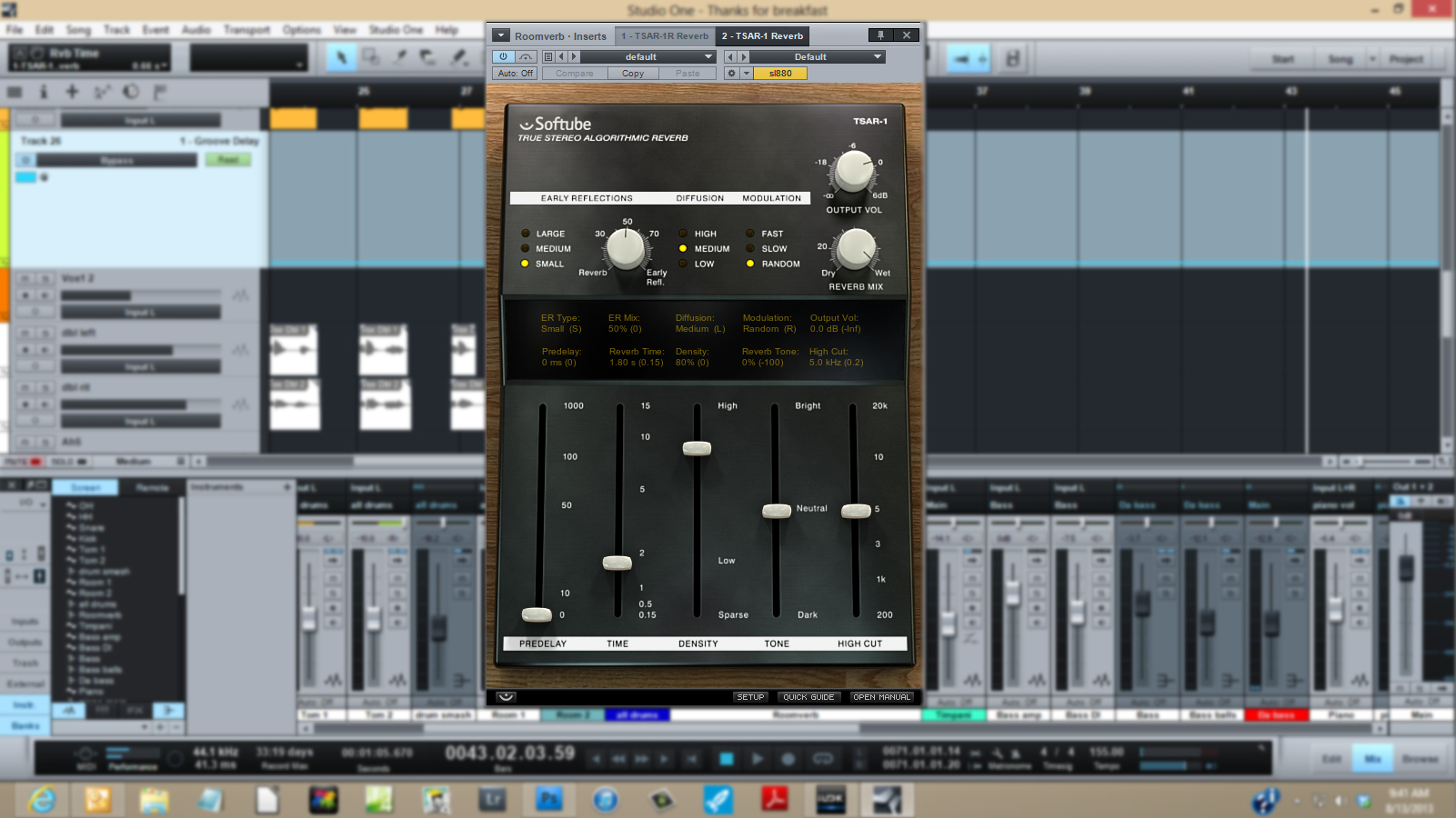Open the TSAR-1 manual
Image resolution: width=1456 pixels, height=818 pixels.
pyautogui.click(x=881, y=696)
